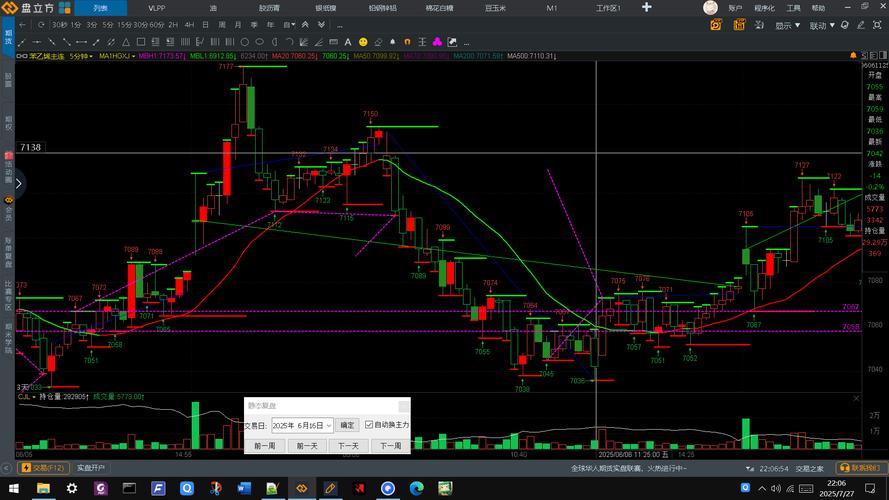Open the bell tool in drawing toolbar
This screenshot has height=500, width=889.
point(392,42)
